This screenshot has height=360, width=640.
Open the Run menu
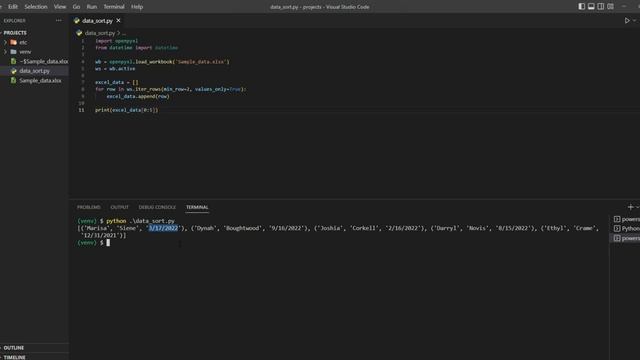[x=92, y=7]
